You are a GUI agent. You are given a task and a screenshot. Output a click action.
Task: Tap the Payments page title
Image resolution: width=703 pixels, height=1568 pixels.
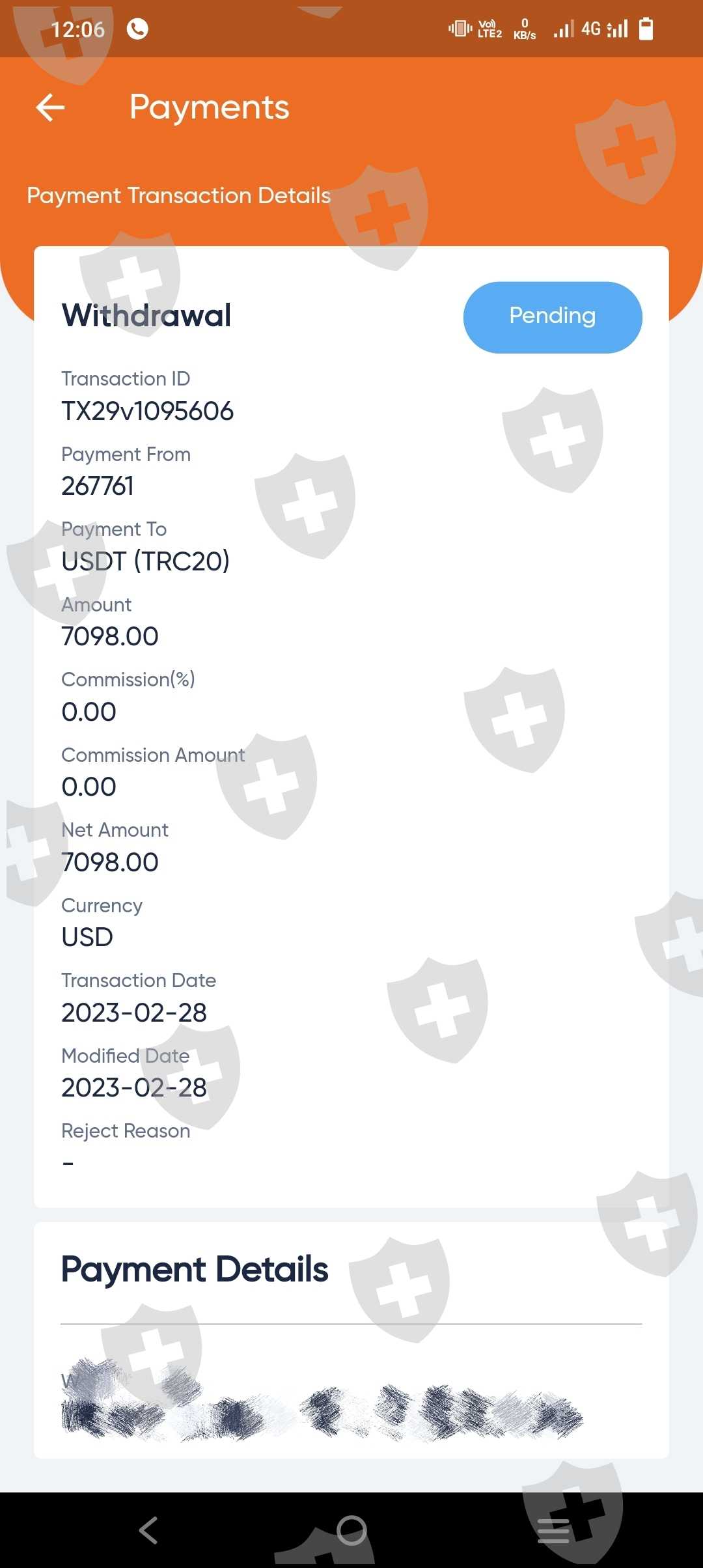coord(209,107)
